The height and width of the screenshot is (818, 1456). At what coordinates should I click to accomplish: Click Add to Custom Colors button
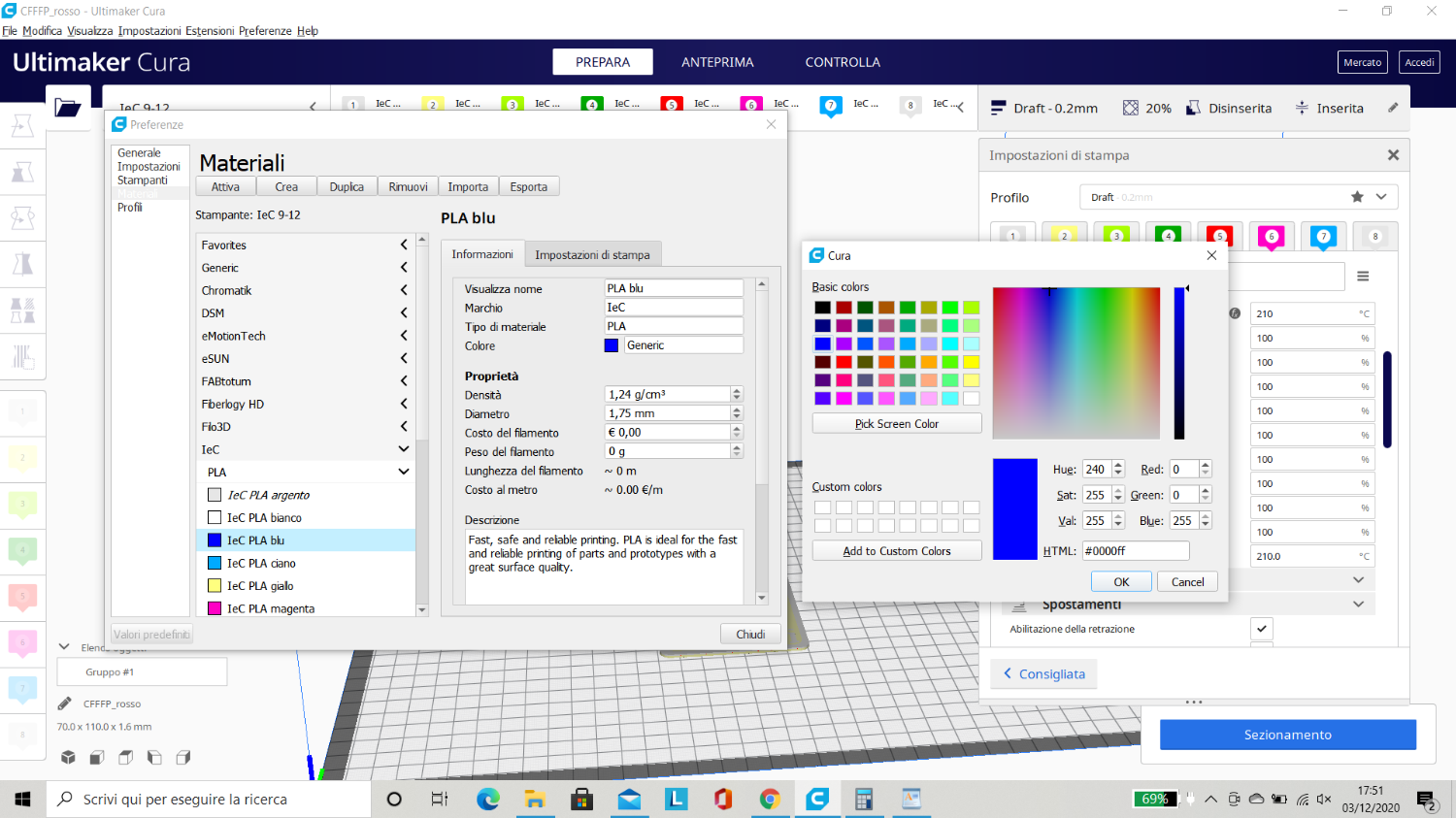(x=896, y=551)
